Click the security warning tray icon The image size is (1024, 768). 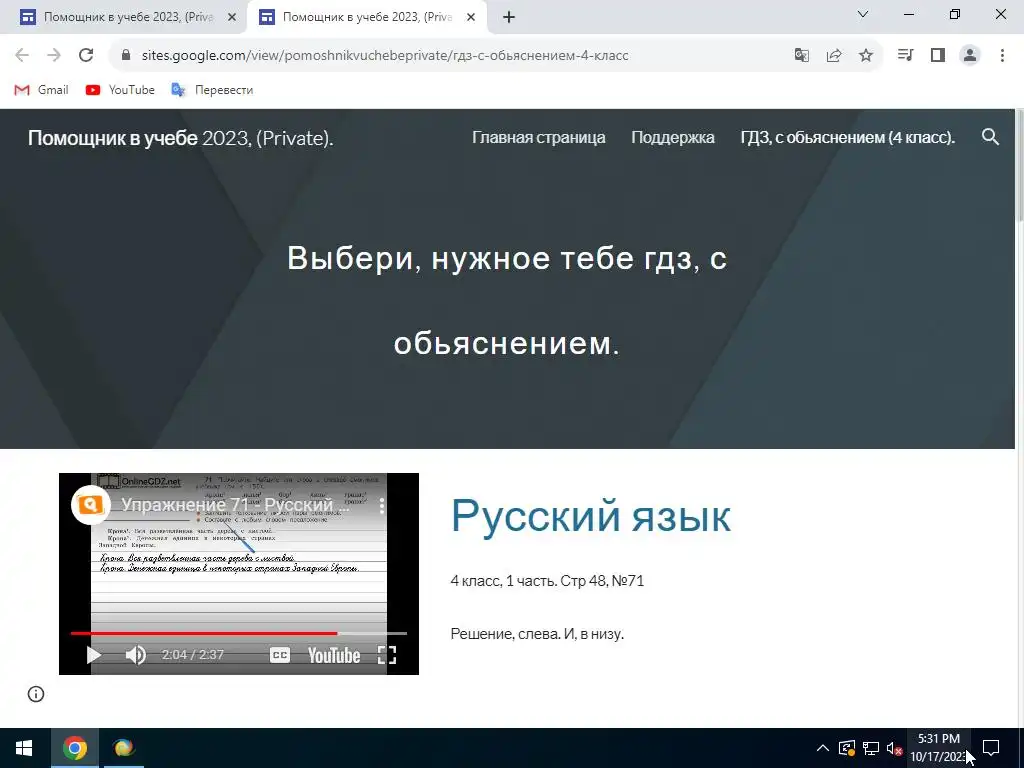tap(847, 748)
